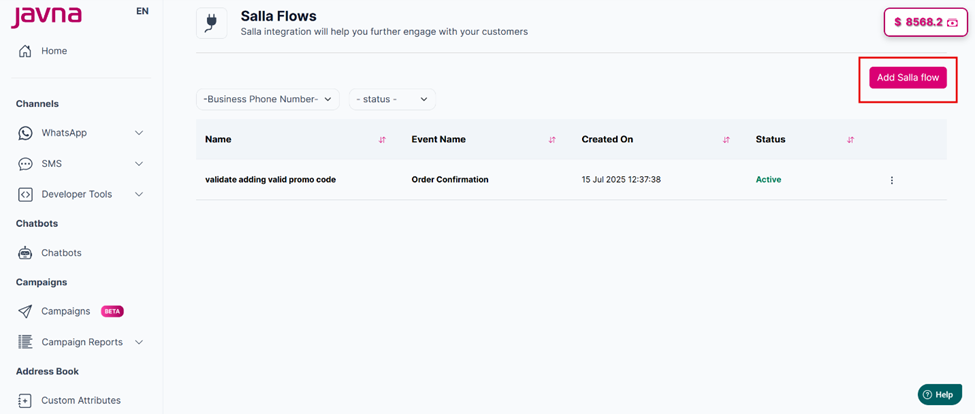The width and height of the screenshot is (975, 414).
Task: Click the Event Name column header
Action: [438, 139]
